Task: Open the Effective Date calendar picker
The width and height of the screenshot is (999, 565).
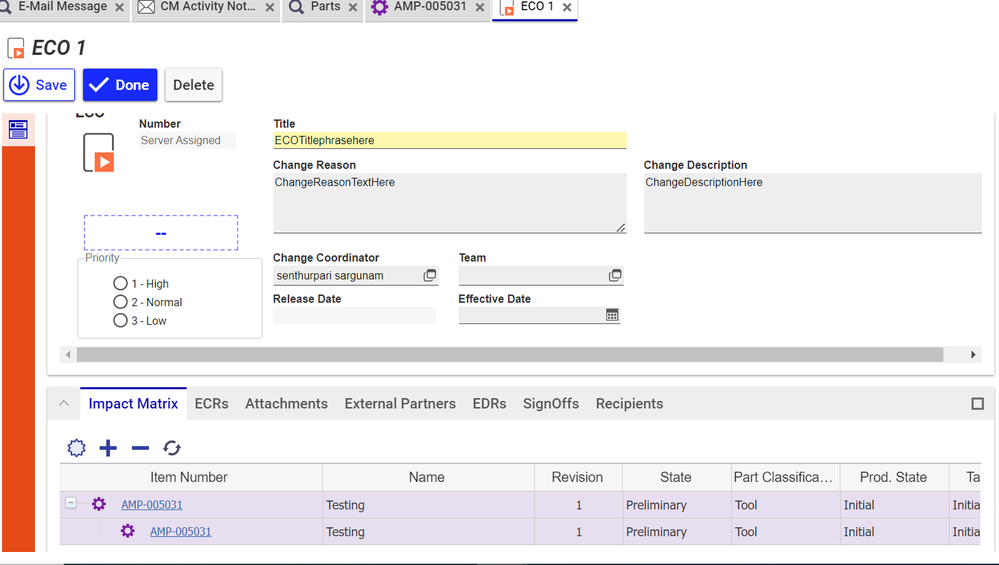Action: (612, 315)
